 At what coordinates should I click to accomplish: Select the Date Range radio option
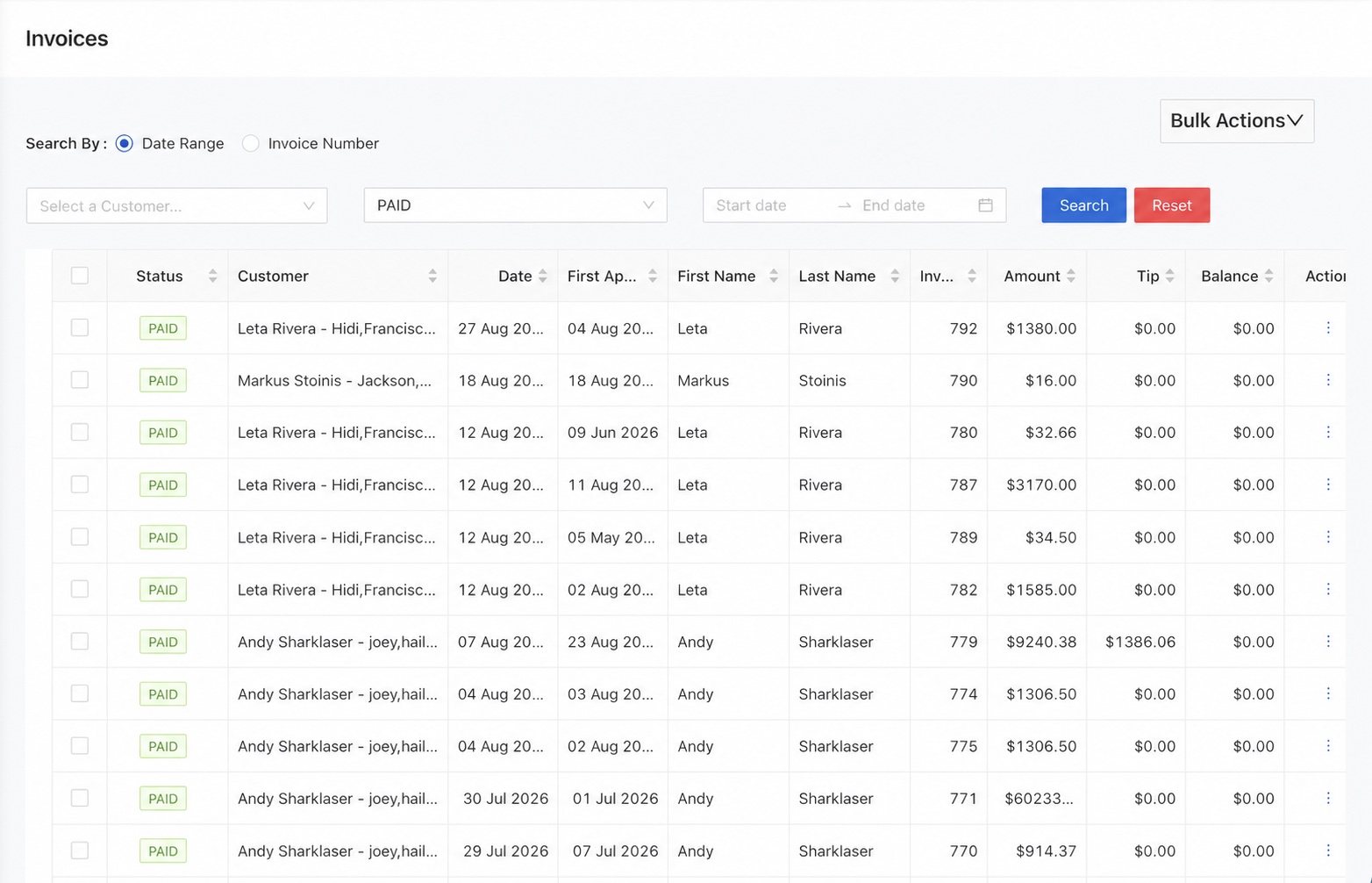click(125, 143)
